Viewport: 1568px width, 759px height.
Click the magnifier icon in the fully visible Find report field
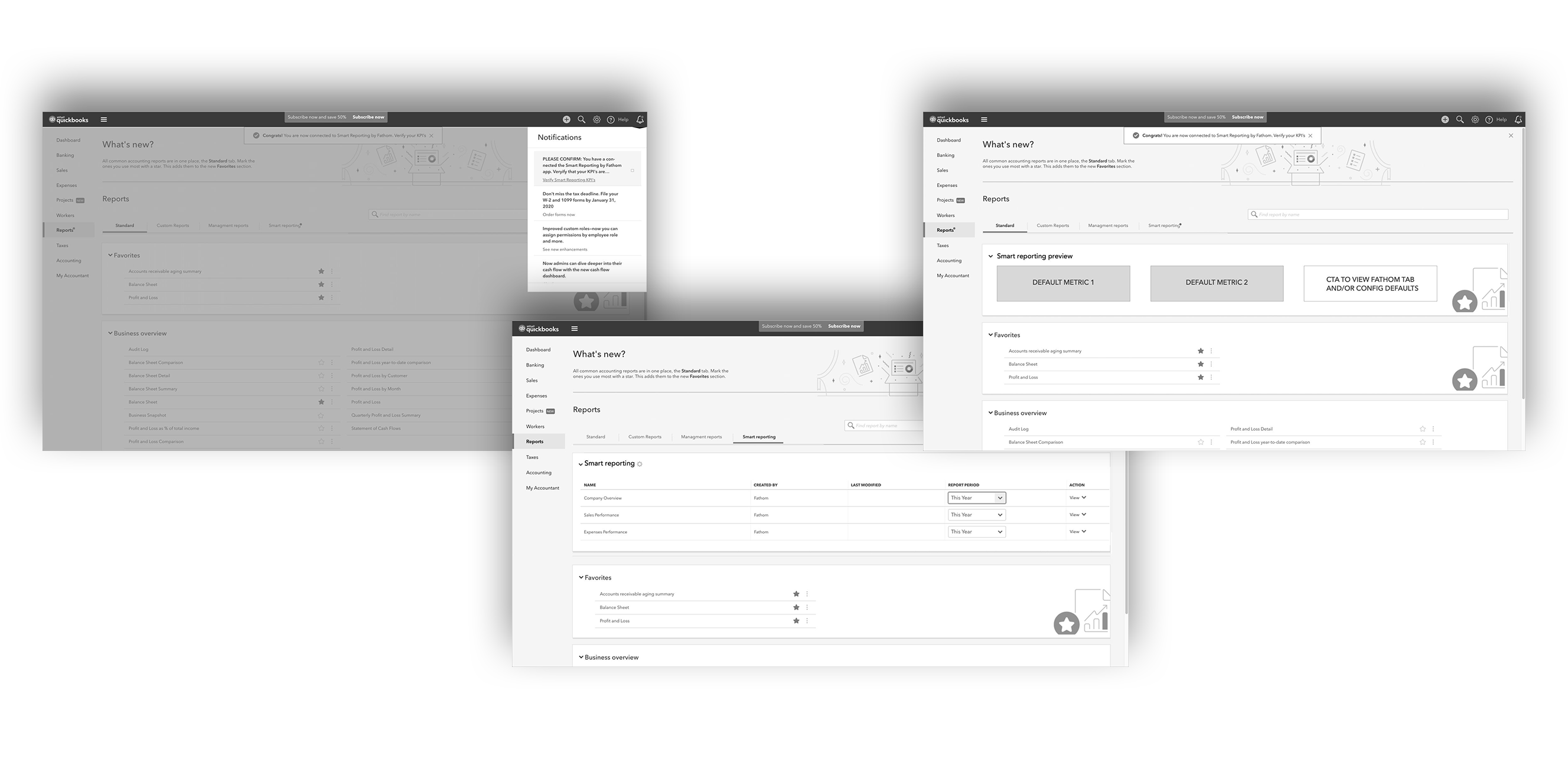click(x=1254, y=215)
